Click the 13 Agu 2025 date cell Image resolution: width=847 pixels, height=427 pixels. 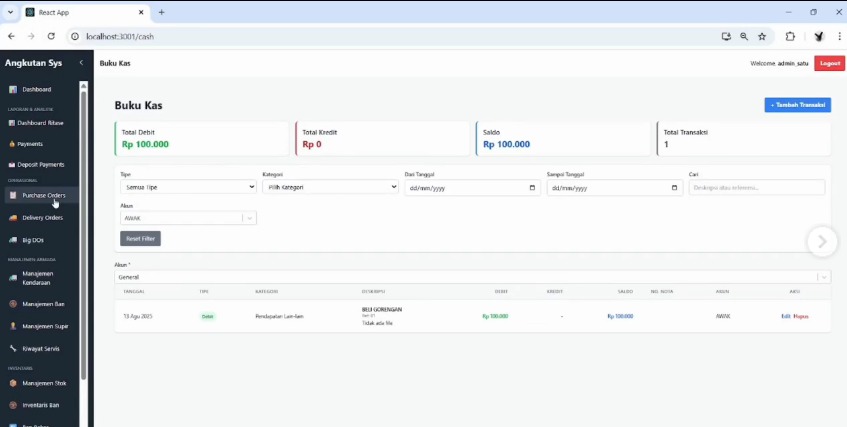pyautogui.click(x=137, y=316)
